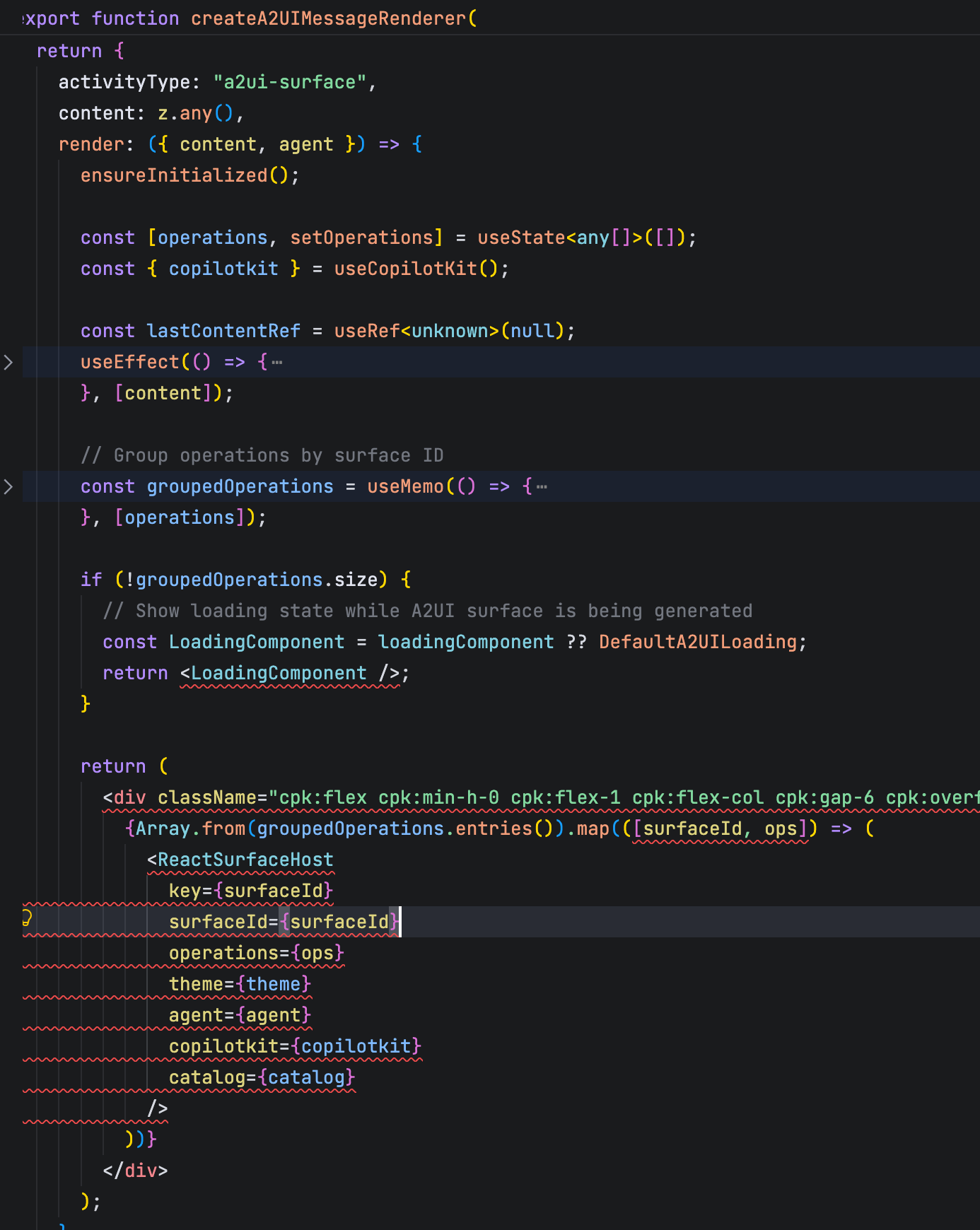Click the lastContentRef variable declaration
This screenshot has height=1230, width=980.
(x=223, y=332)
